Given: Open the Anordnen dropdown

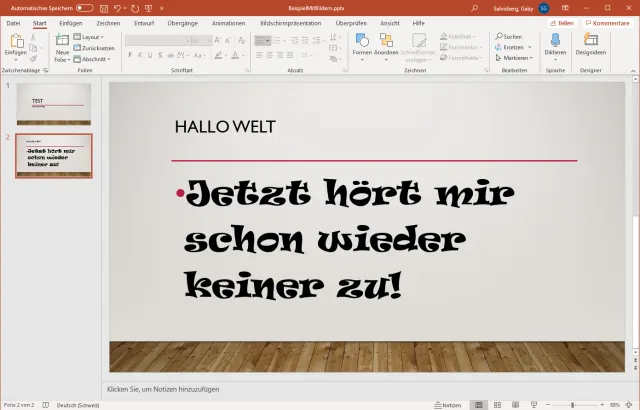Looking at the screenshot, I should pos(386,45).
